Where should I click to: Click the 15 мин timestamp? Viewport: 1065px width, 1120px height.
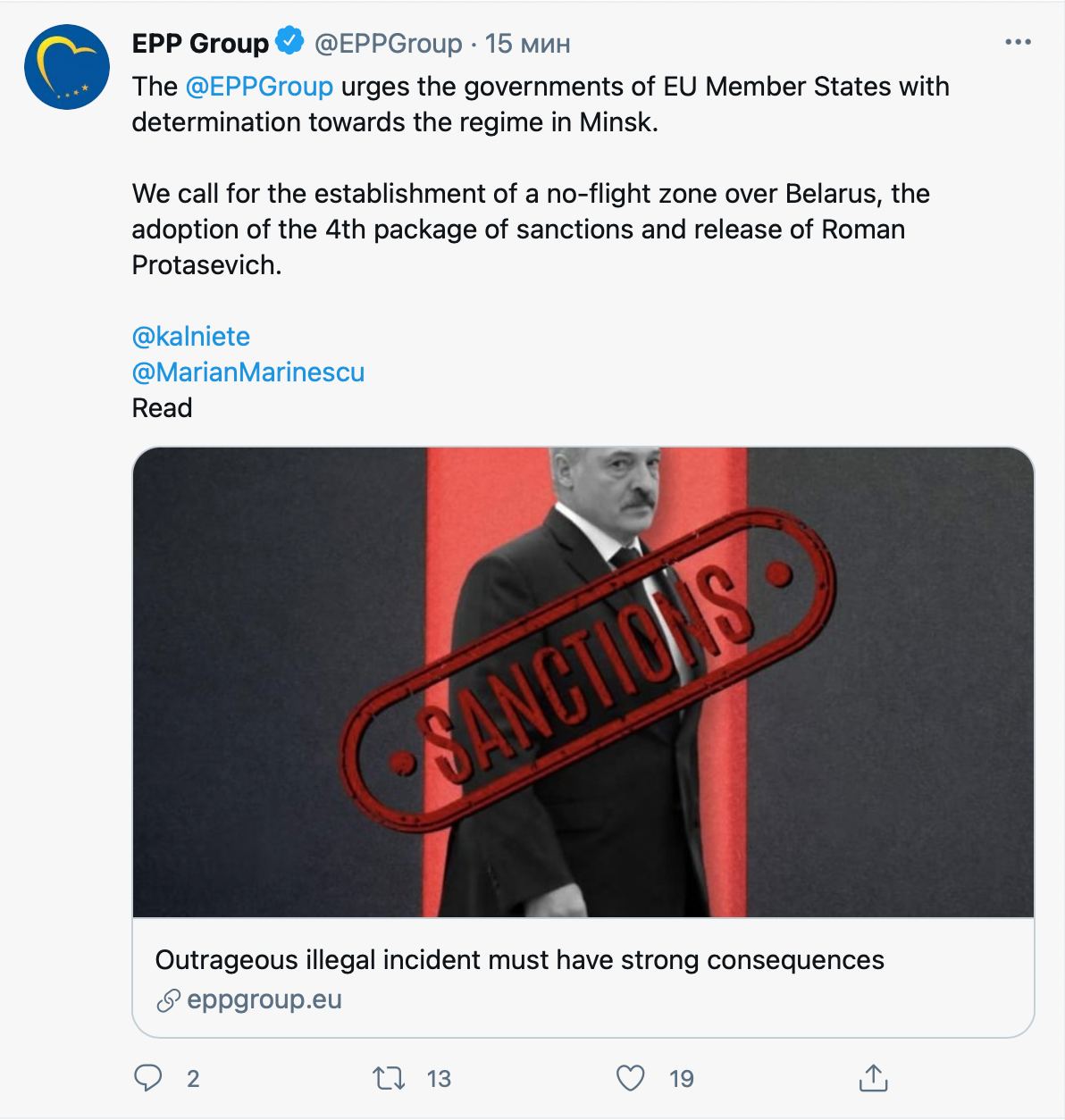click(527, 43)
